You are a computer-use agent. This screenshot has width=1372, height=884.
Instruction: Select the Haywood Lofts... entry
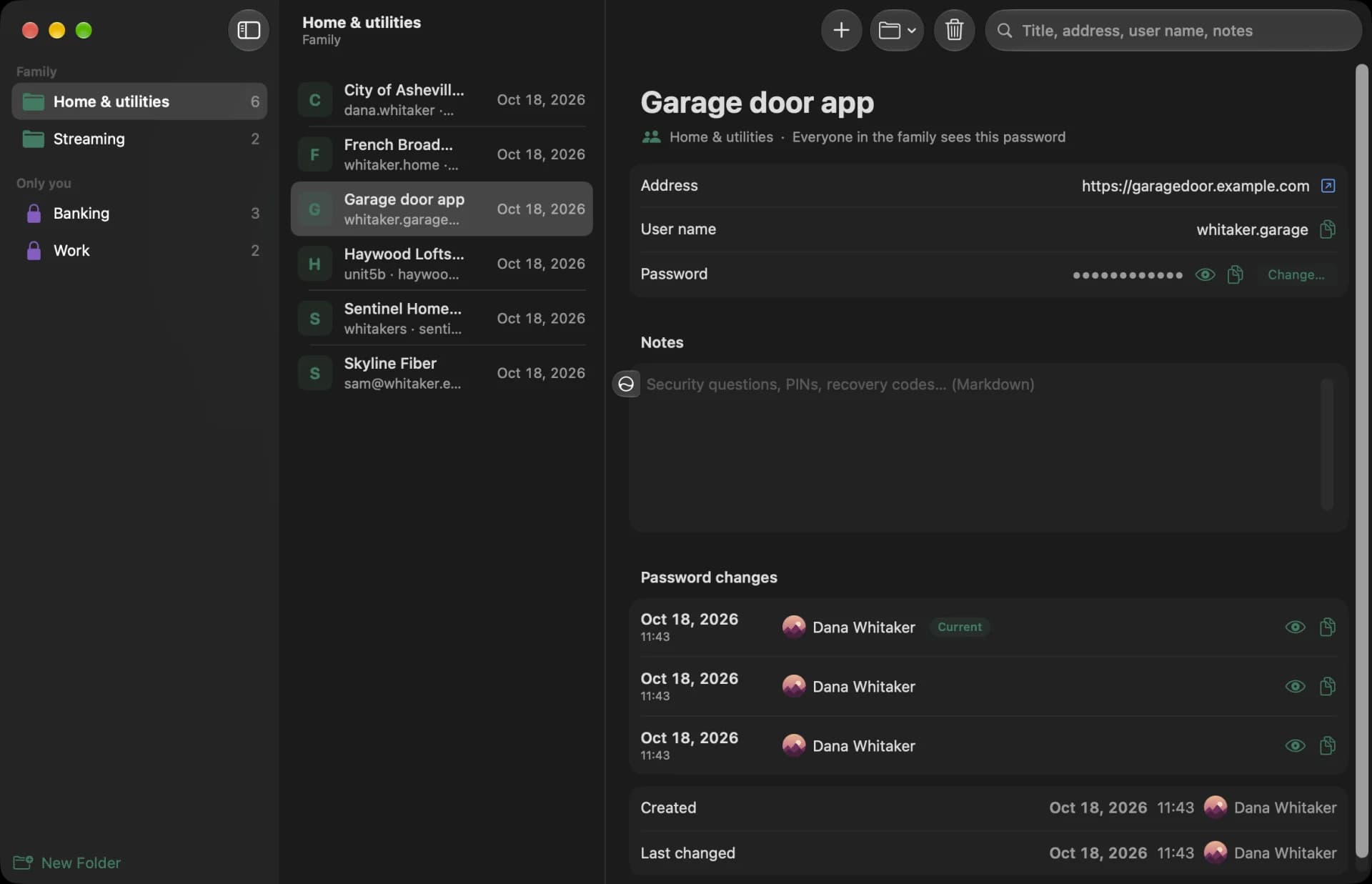[442, 264]
